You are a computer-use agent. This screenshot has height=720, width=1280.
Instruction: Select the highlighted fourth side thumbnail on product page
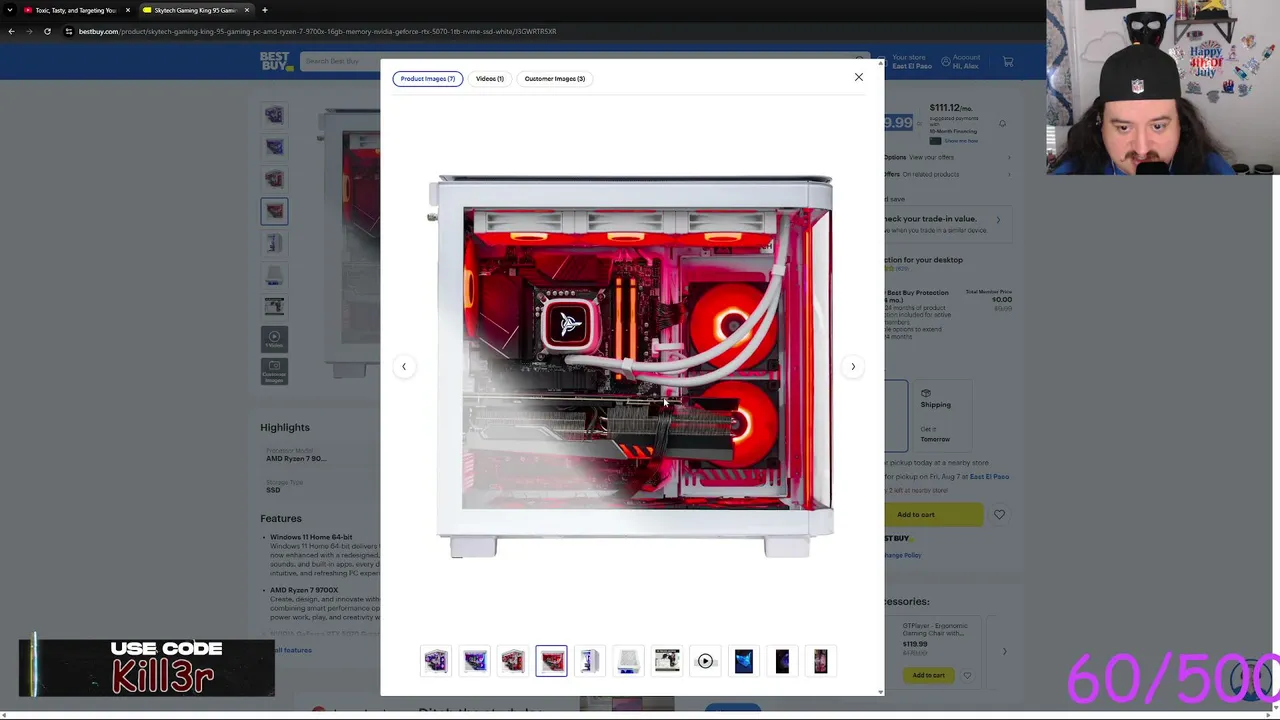(x=274, y=211)
